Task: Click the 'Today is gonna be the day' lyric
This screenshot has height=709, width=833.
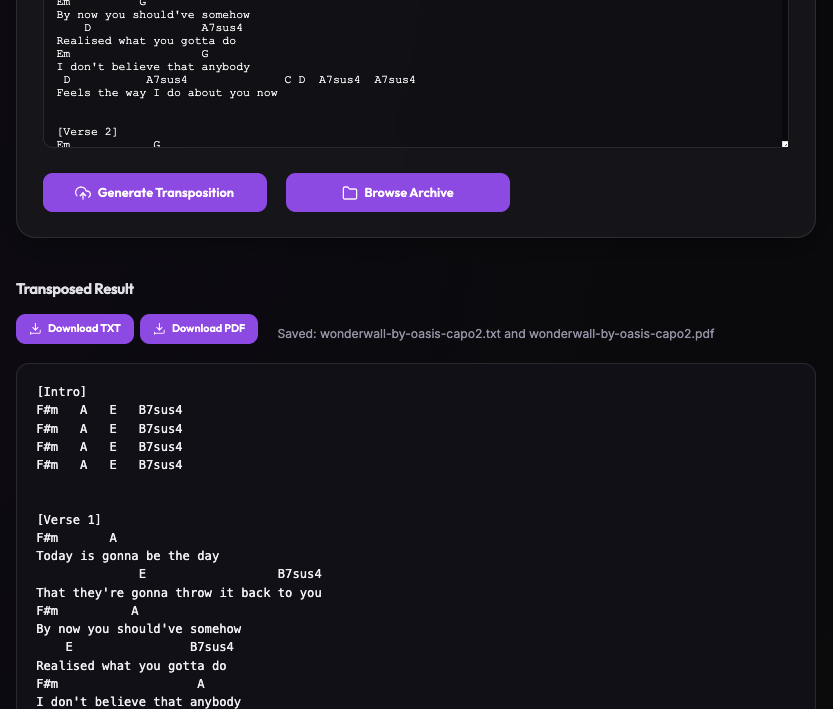Action: 128,556
